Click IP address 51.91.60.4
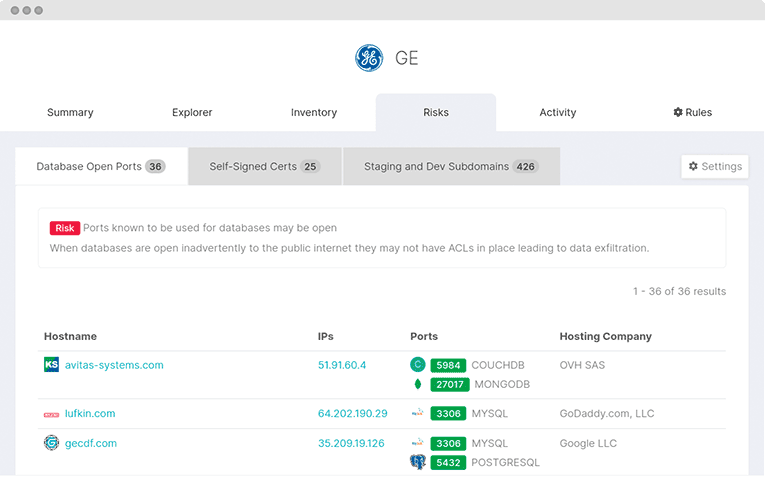This screenshot has width=765, height=484. (342, 365)
